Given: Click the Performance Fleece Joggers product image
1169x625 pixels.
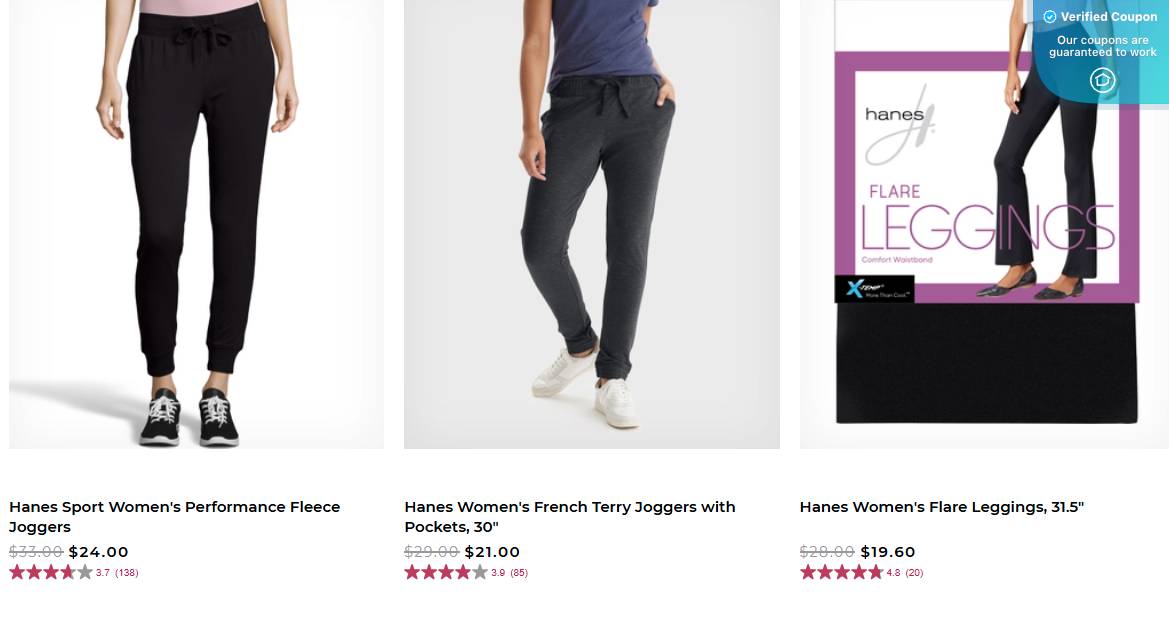Looking at the screenshot, I should click(196, 223).
